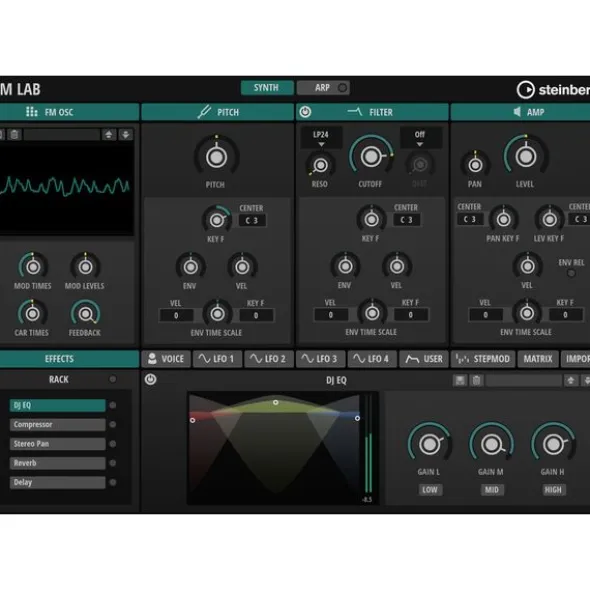Toggle the DJ EQ effect power button
Screen dimensions: 590x591
click(x=150, y=379)
